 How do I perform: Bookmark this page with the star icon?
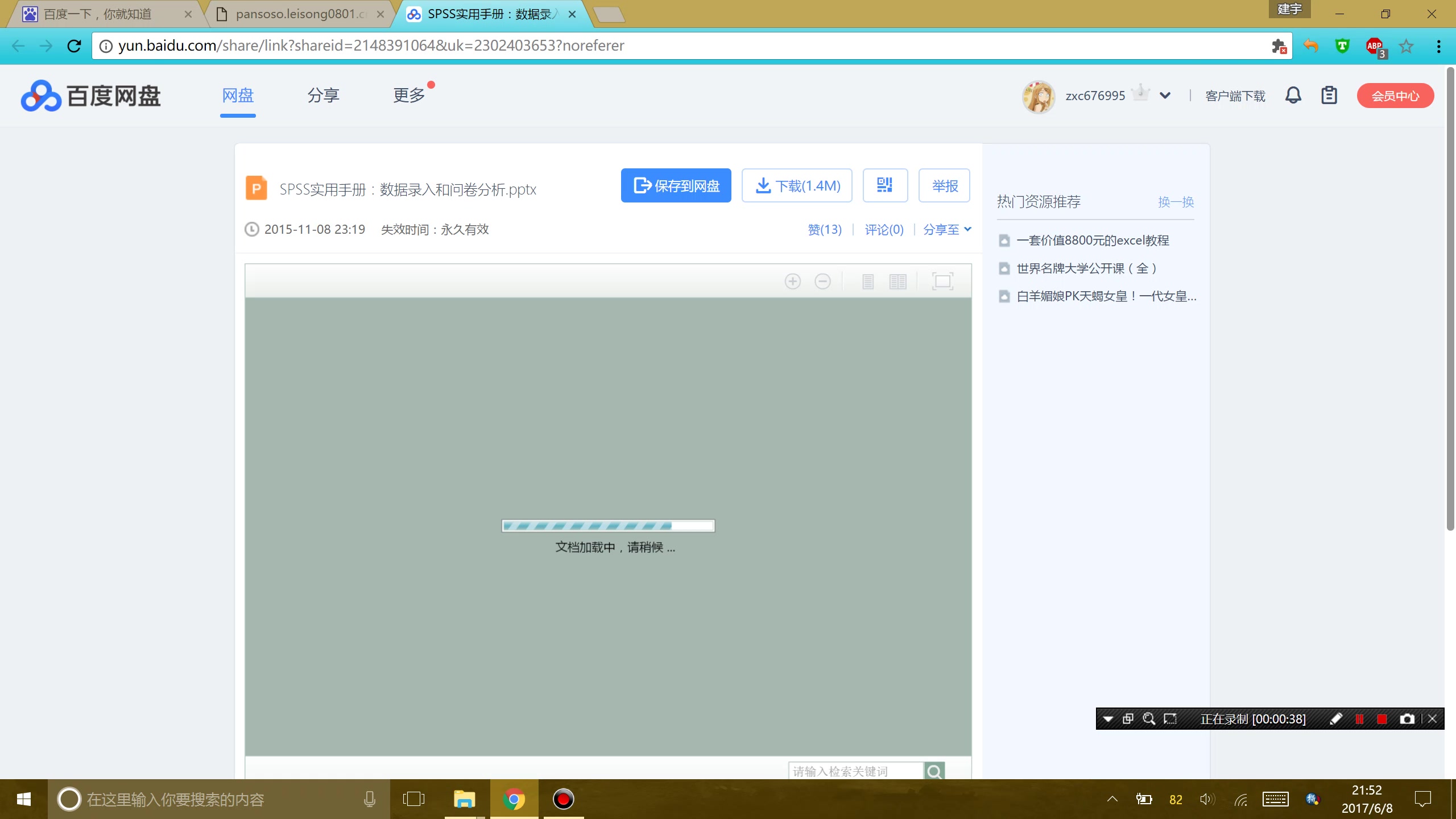pos(1406,45)
